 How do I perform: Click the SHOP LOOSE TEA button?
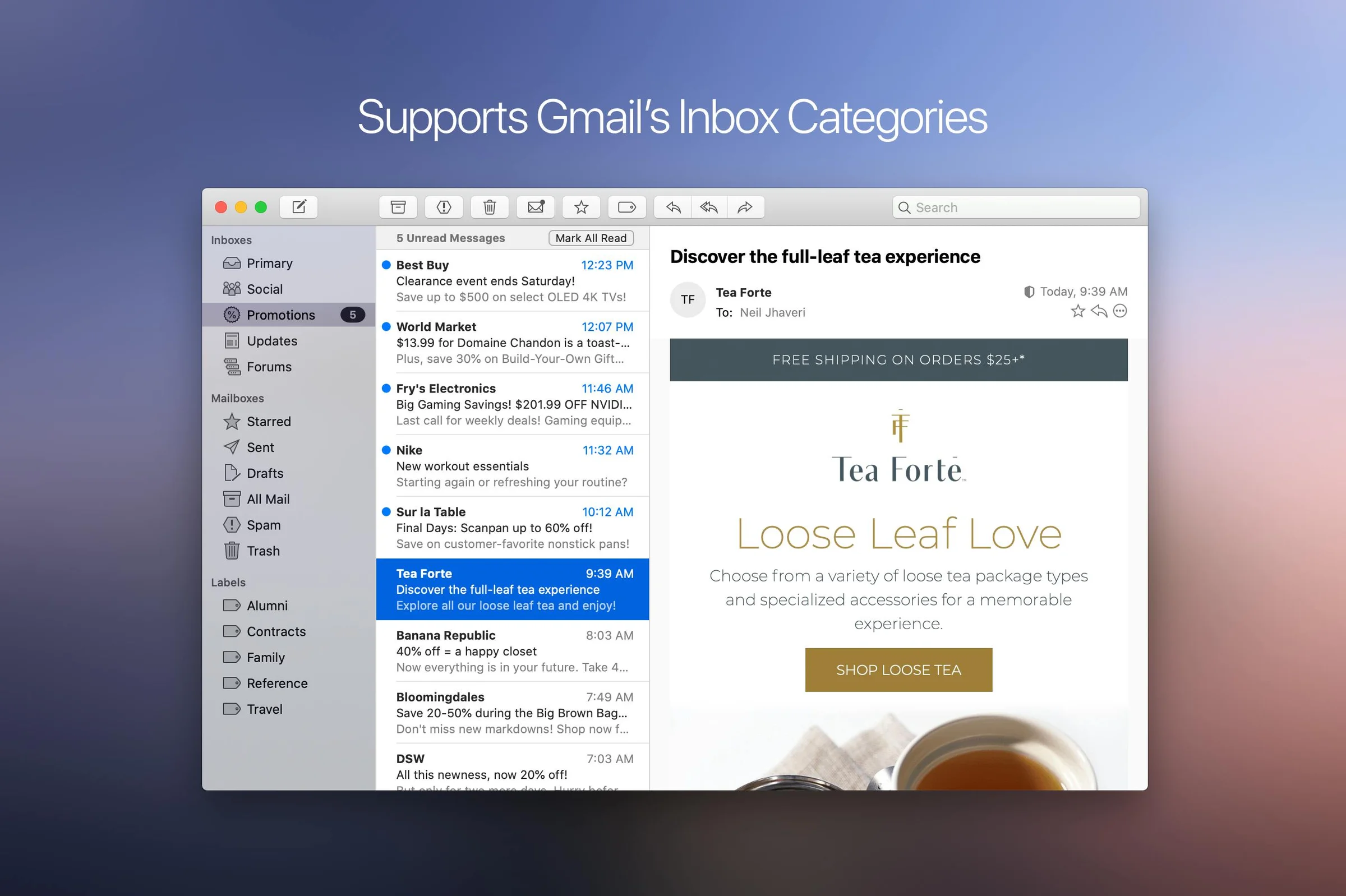898,669
